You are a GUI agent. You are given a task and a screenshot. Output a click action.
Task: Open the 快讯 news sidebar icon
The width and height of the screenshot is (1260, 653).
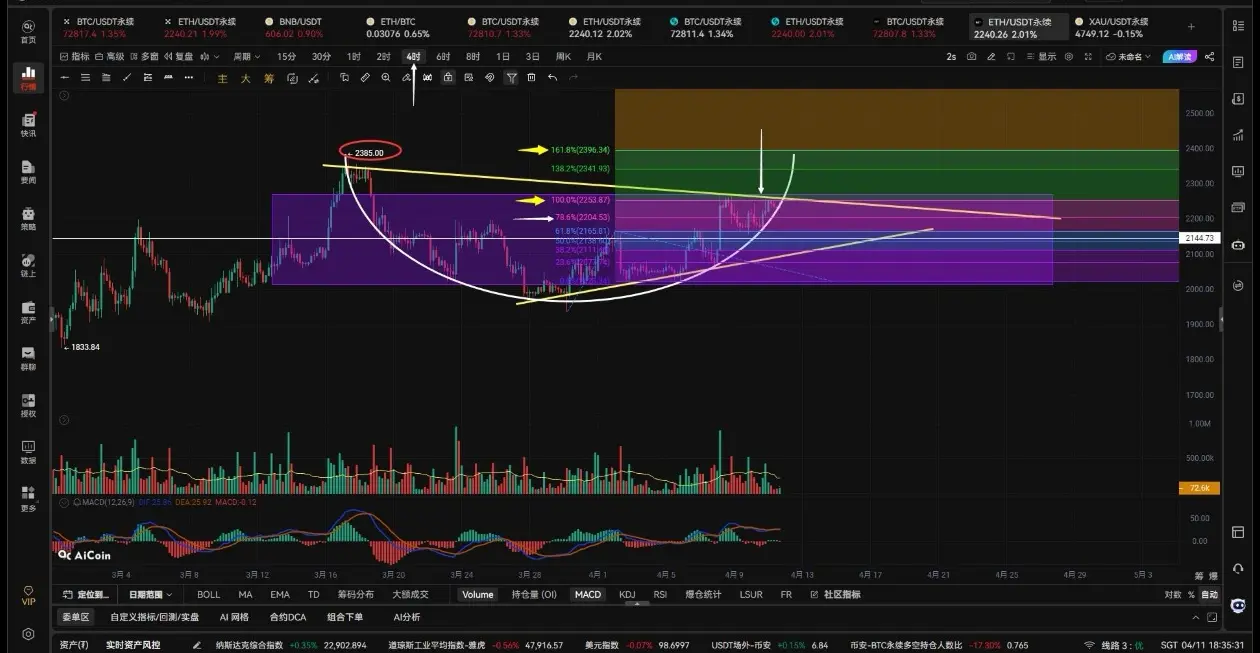point(28,125)
